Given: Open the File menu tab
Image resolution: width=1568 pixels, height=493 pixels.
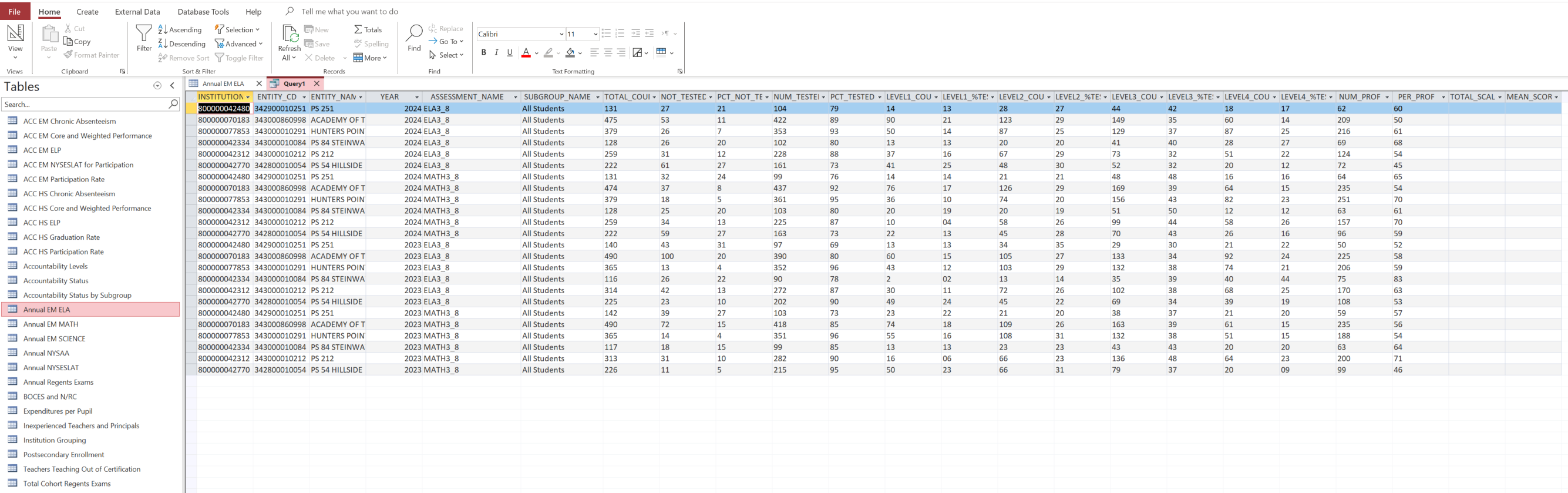Looking at the screenshot, I should pyautogui.click(x=15, y=12).
